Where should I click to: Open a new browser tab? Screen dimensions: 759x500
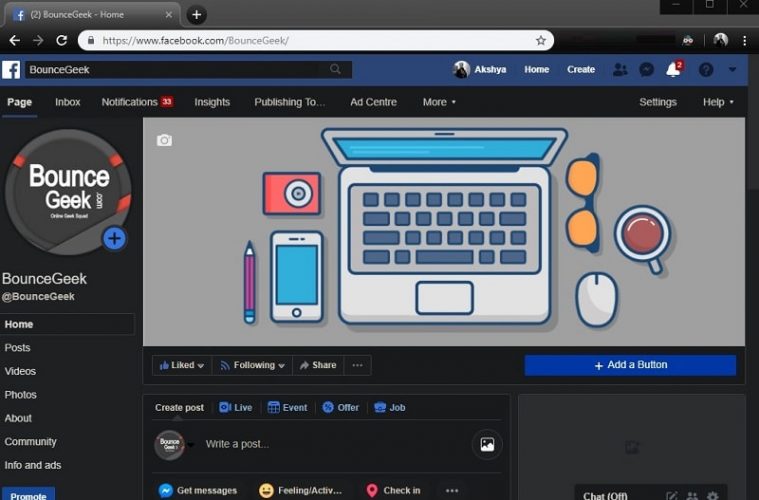point(197,15)
